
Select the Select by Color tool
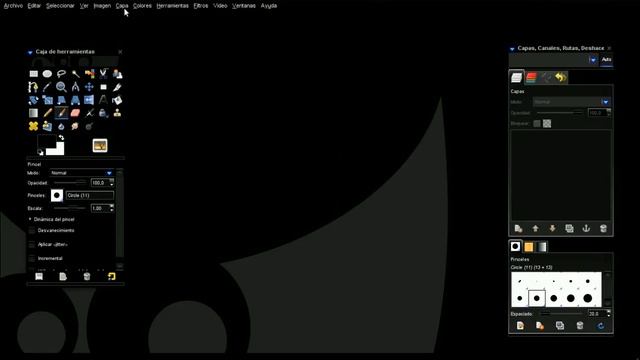tap(89, 74)
